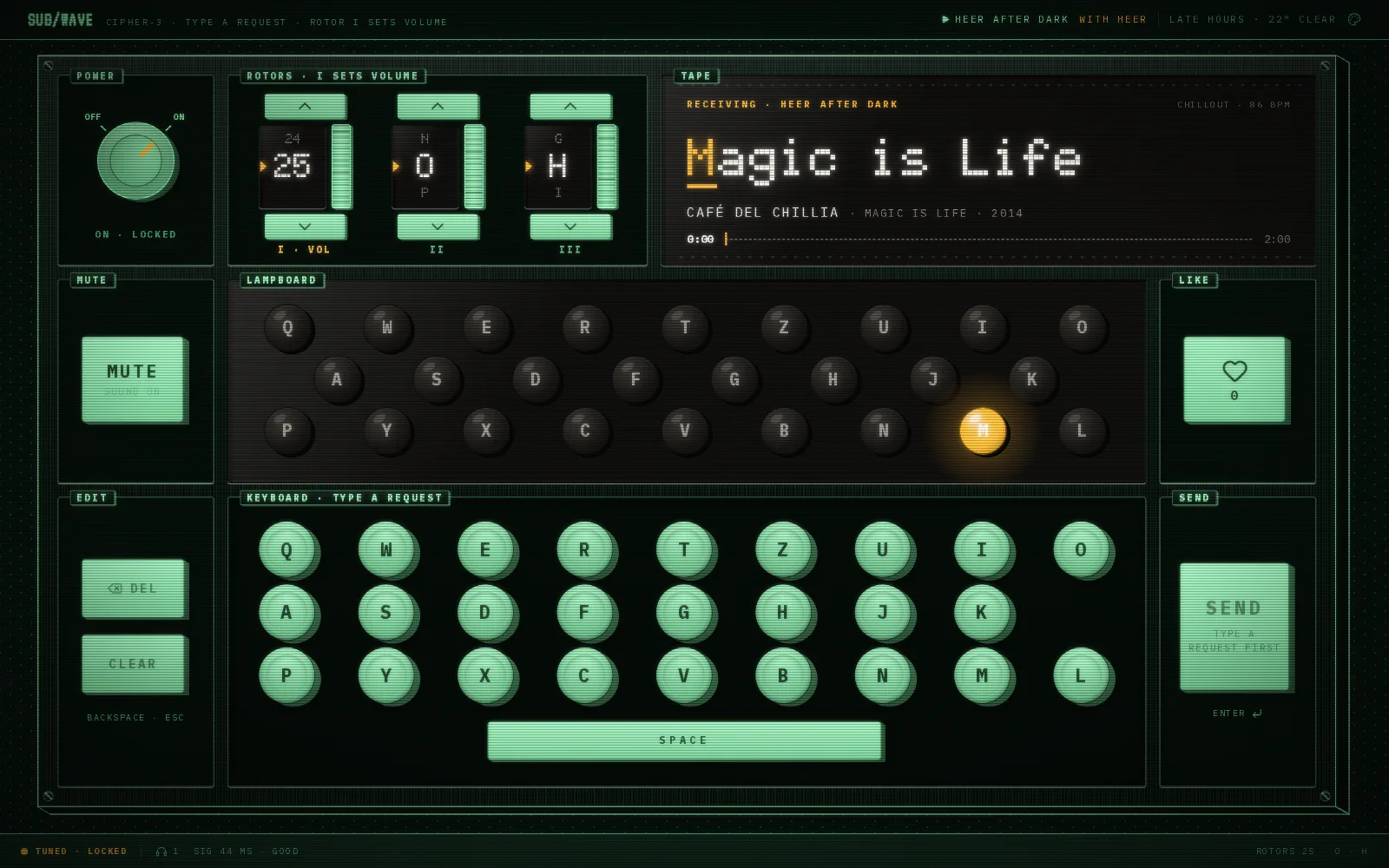Image resolution: width=1389 pixels, height=868 pixels.
Task: Step rotor III up with its top chevron
Action: (570, 106)
